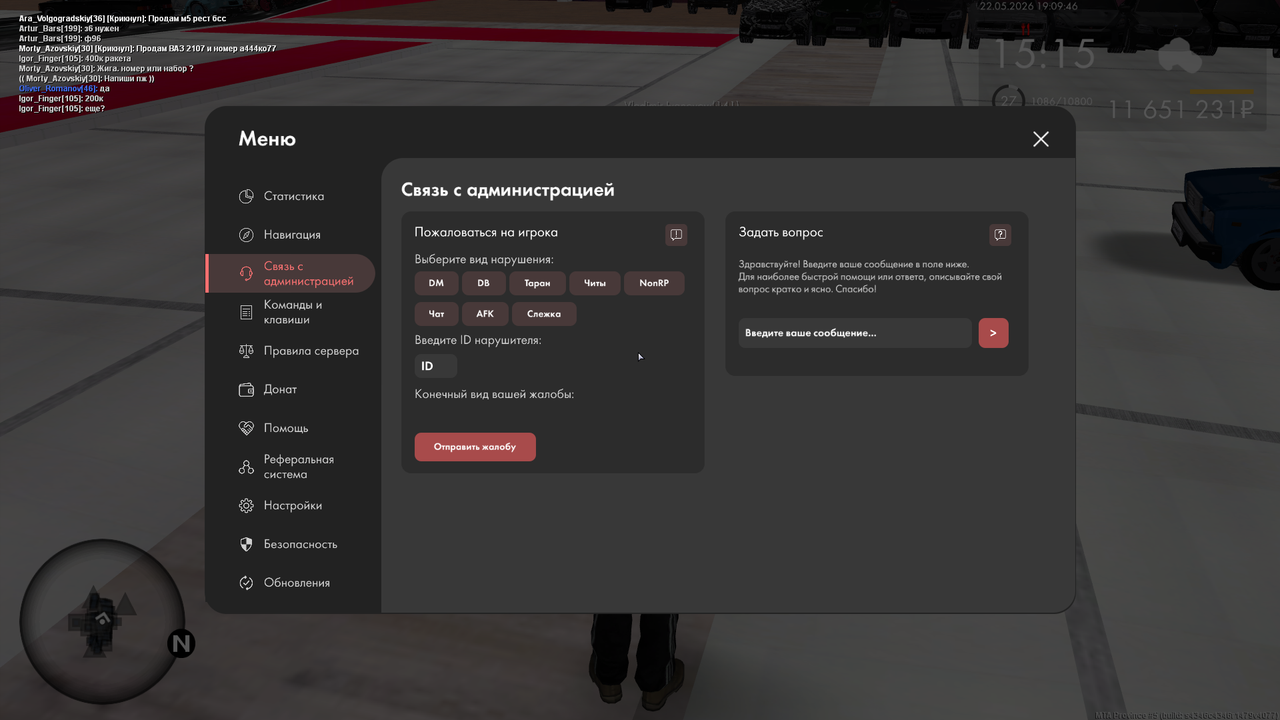Click the list icon beside Команды и клавиши
Image resolution: width=1280 pixels, height=720 pixels.
[246, 313]
